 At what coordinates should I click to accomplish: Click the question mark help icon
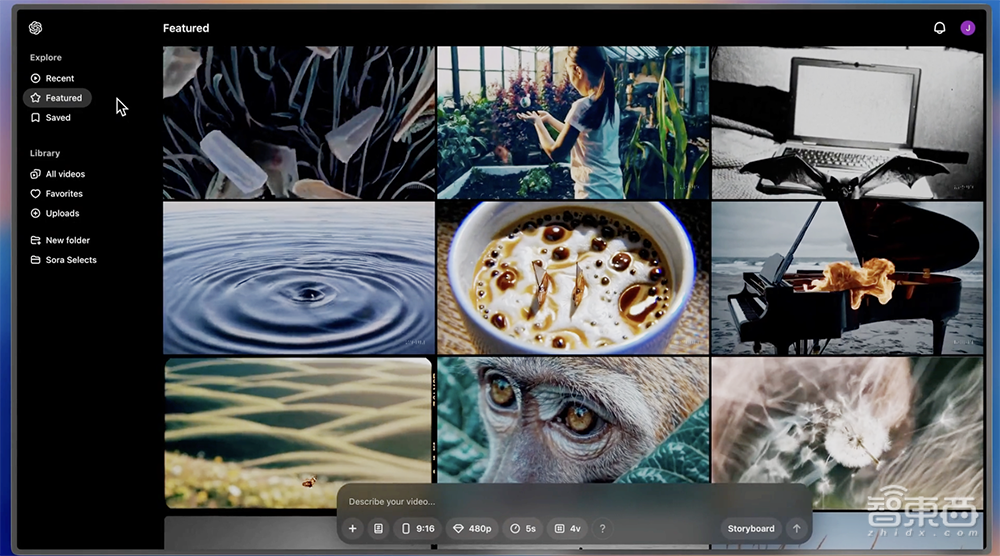(602, 528)
